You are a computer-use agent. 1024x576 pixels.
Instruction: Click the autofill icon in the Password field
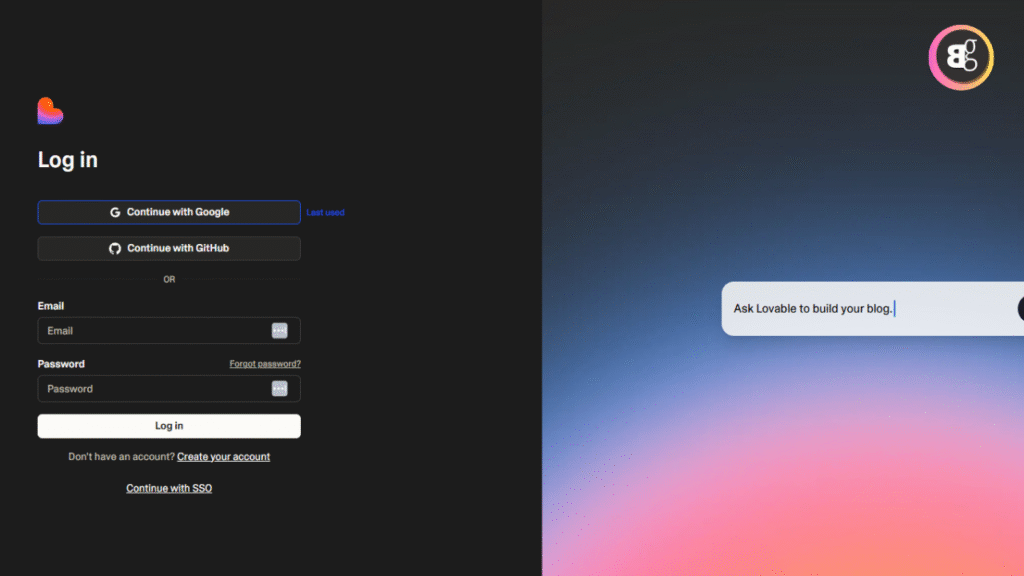[x=280, y=388]
